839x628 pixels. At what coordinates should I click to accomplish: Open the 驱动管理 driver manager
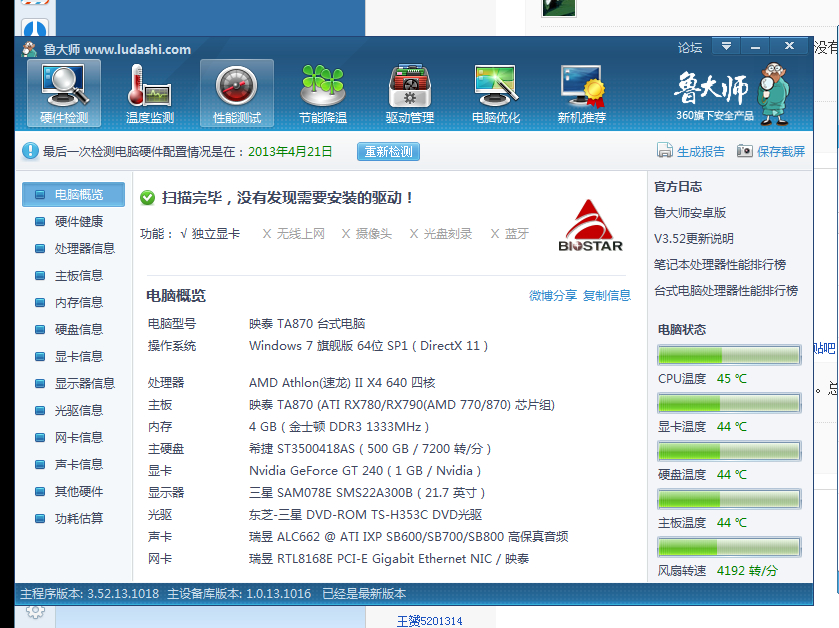[409, 94]
